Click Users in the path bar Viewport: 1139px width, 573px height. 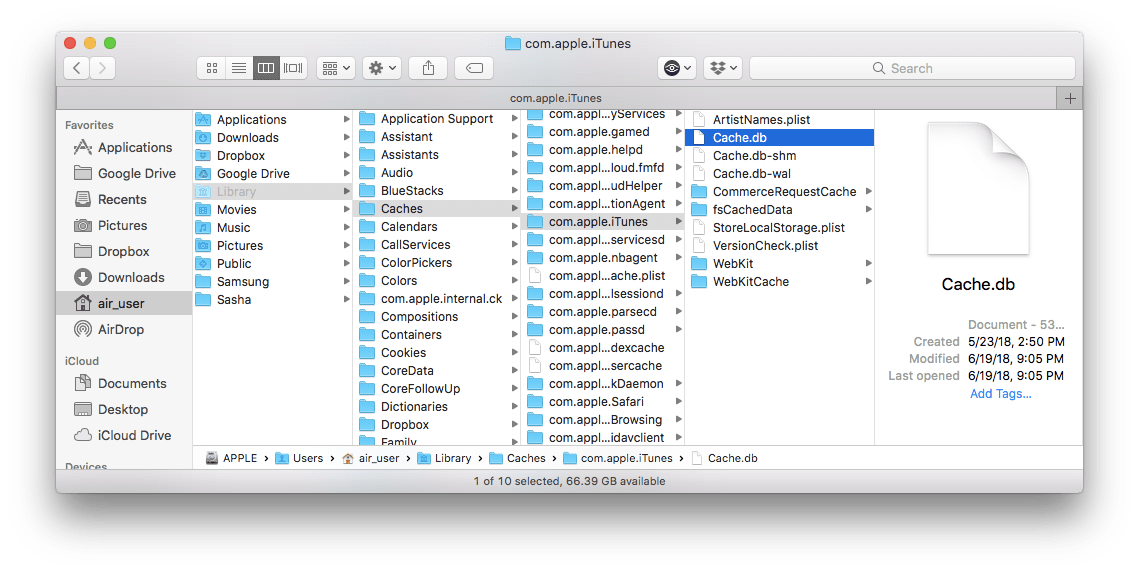(x=299, y=458)
